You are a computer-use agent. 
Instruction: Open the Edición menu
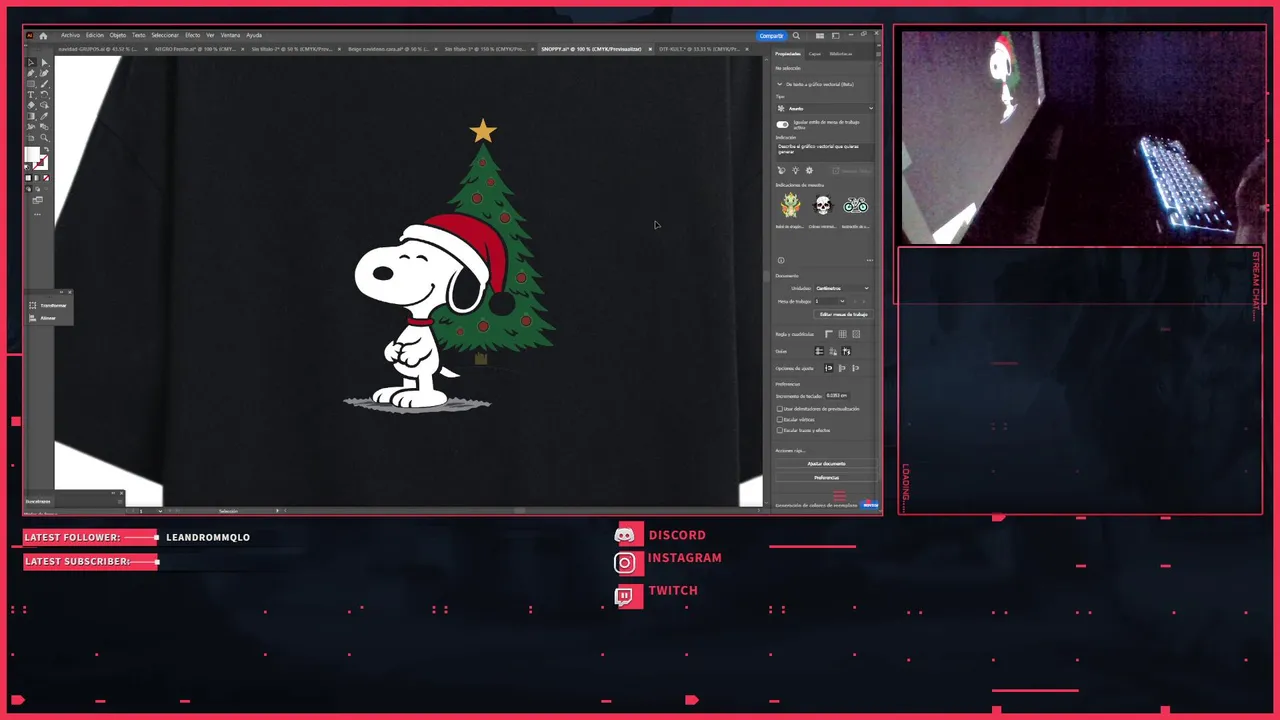[x=94, y=35]
